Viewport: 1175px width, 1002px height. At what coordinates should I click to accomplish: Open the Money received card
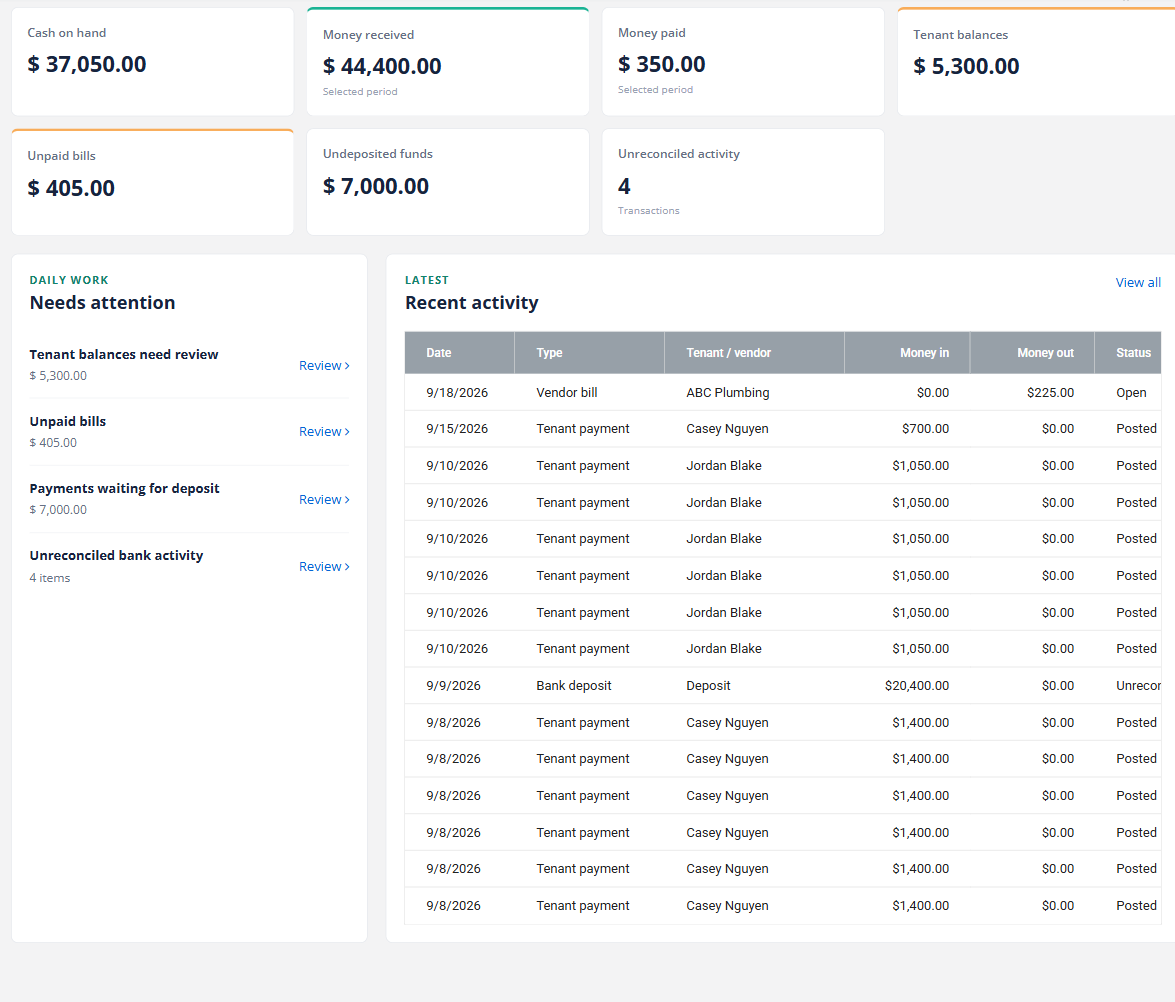pos(448,61)
